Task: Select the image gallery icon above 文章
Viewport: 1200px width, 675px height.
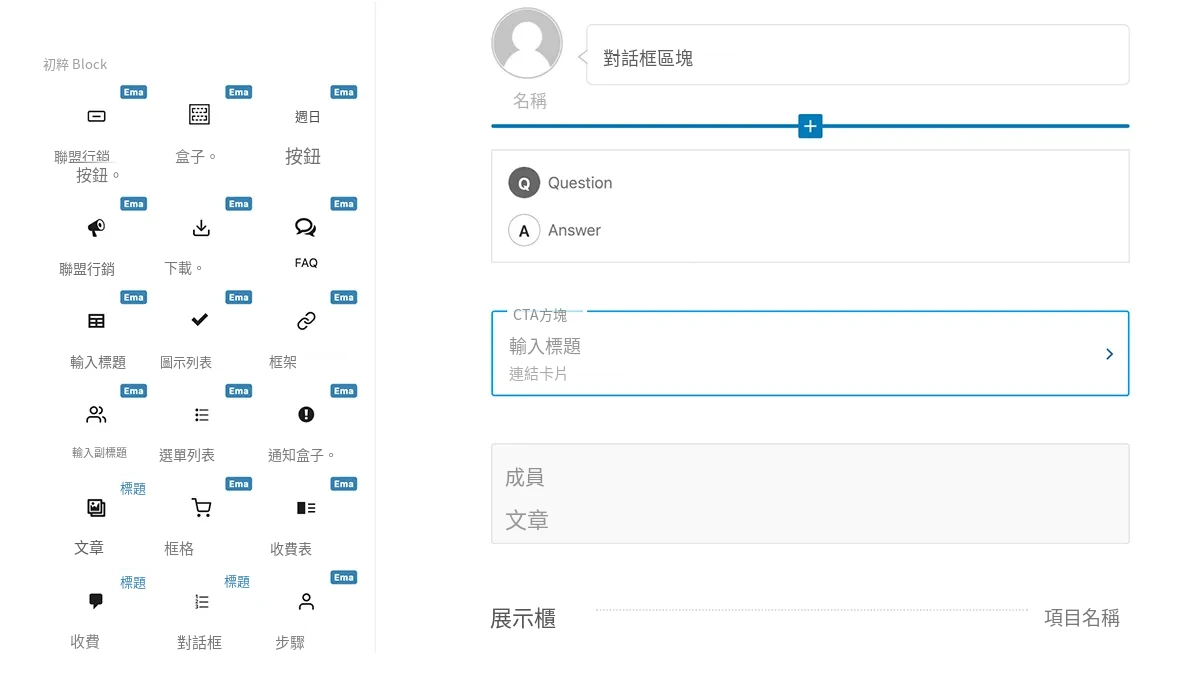Action: coord(96,508)
